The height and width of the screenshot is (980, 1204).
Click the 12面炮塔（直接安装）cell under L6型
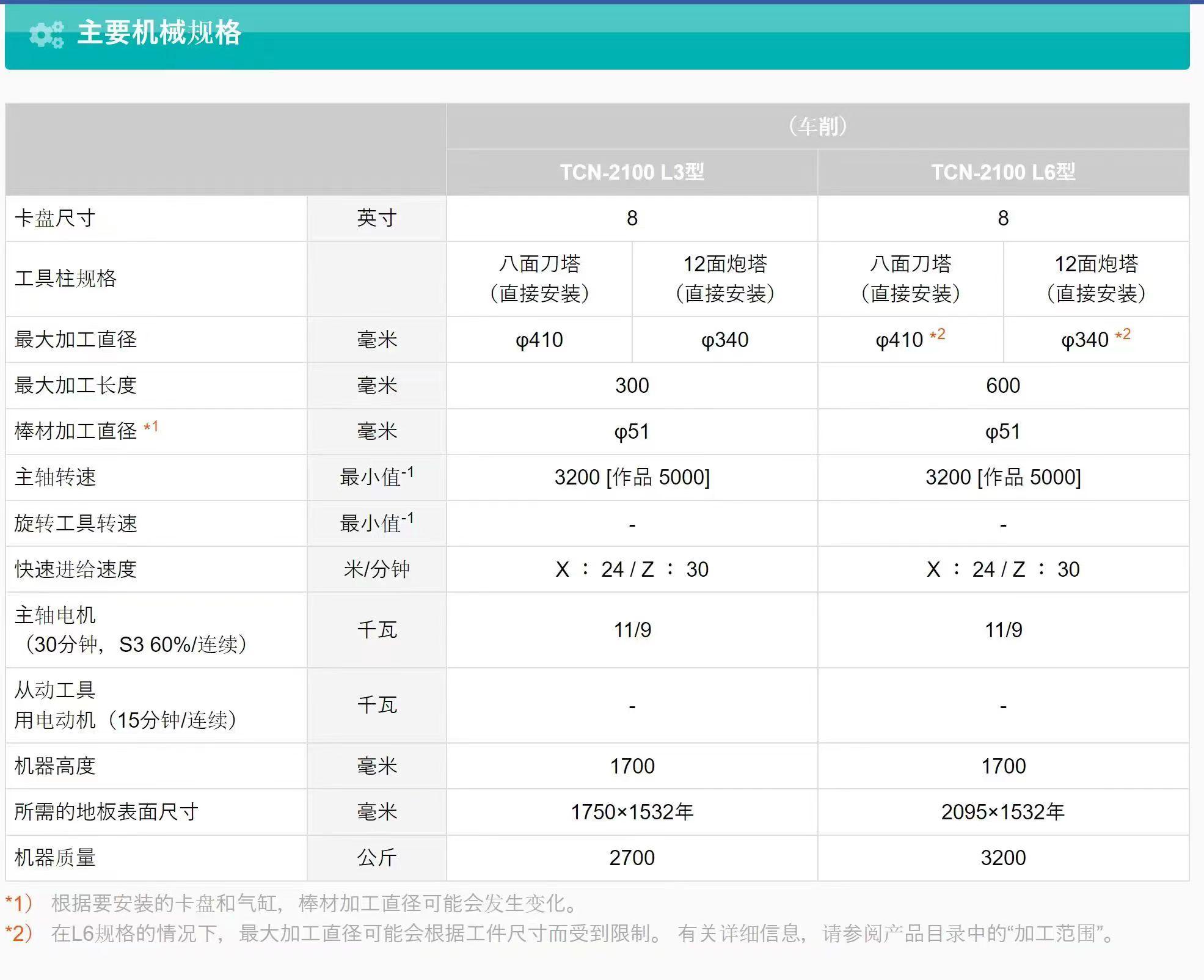coord(1098,280)
